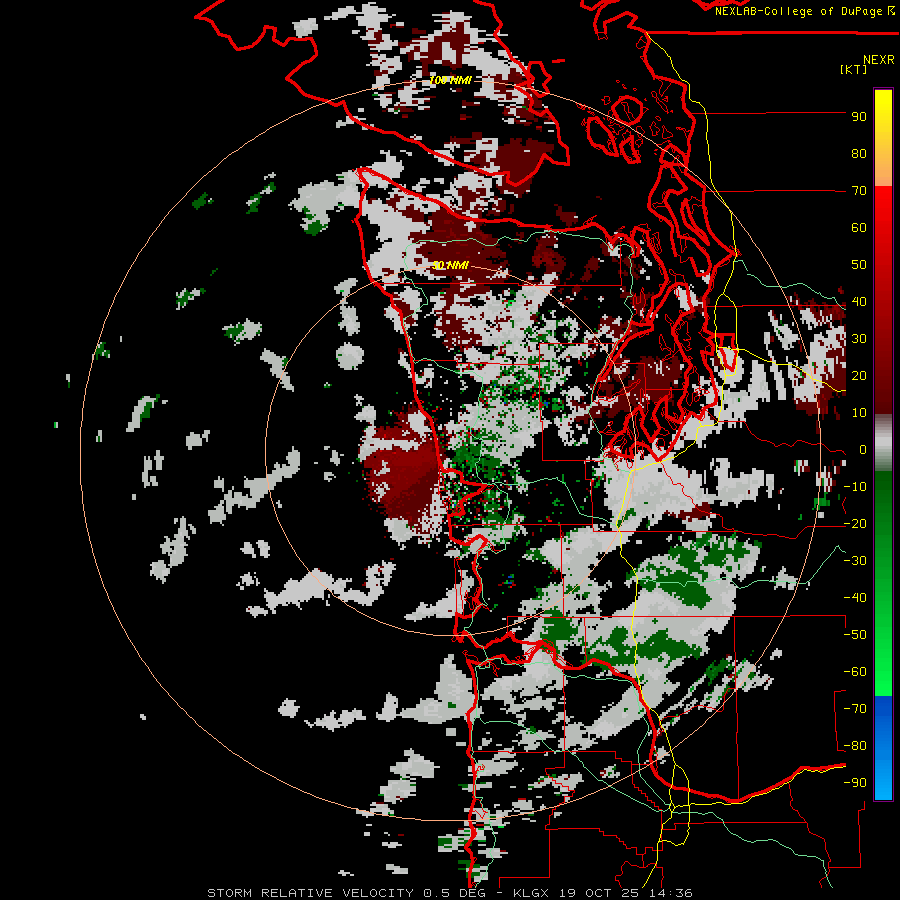
Task: Click the -20 value on velocity scale
Action: point(855,523)
